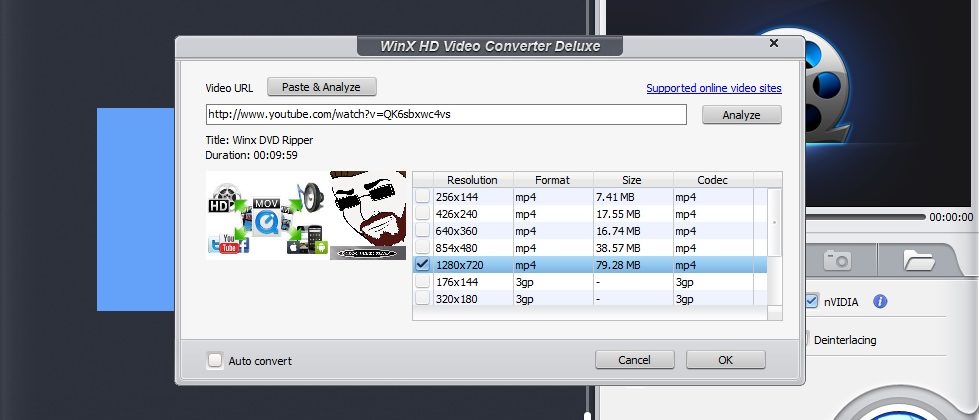Click the Analyze button
This screenshot has width=979, height=420.
pyautogui.click(x=741, y=115)
